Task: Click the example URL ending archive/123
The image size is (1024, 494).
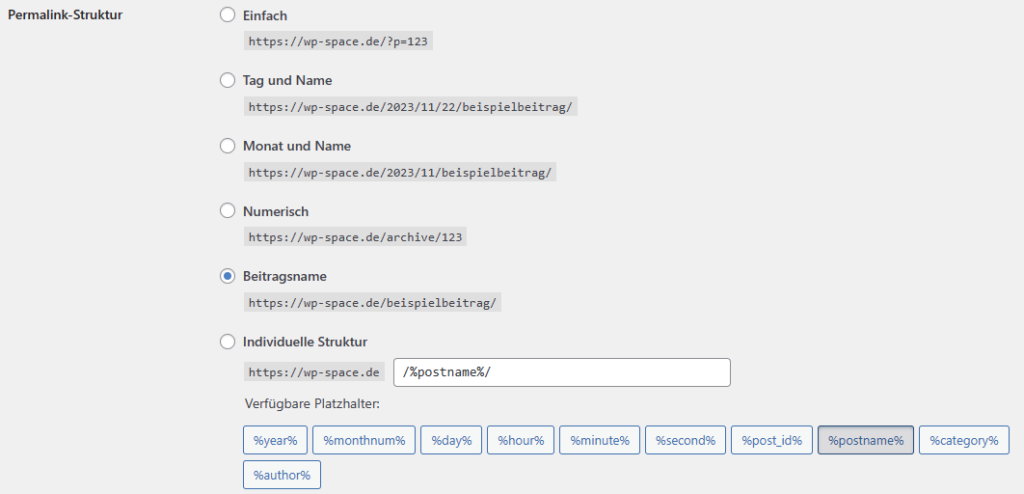Action: [355, 237]
